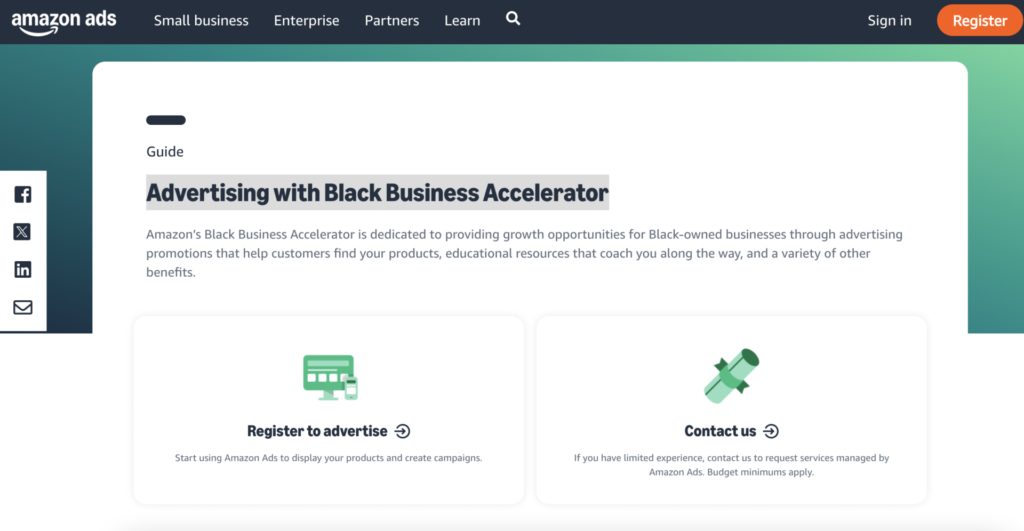
Task: Share page on X (Twitter)
Action: click(x=23, y=232)
